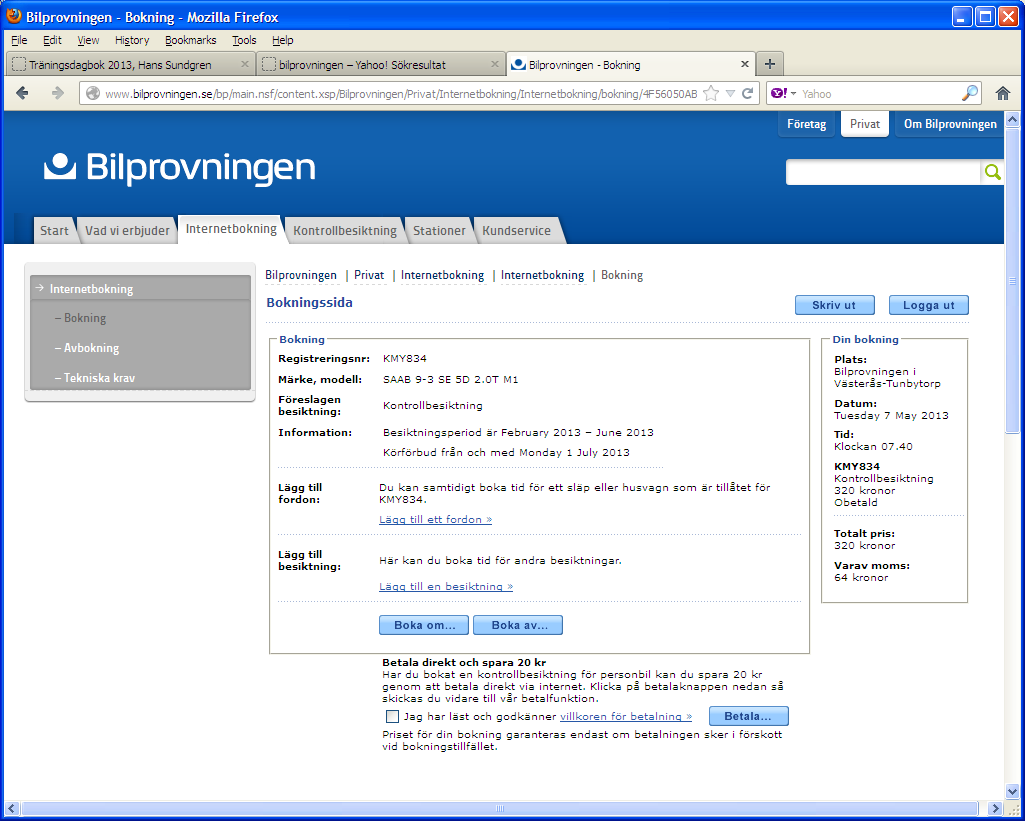Viewport: 1025px width, 821px height.
Task: Click the Betala... button
Action: (748, 716)
